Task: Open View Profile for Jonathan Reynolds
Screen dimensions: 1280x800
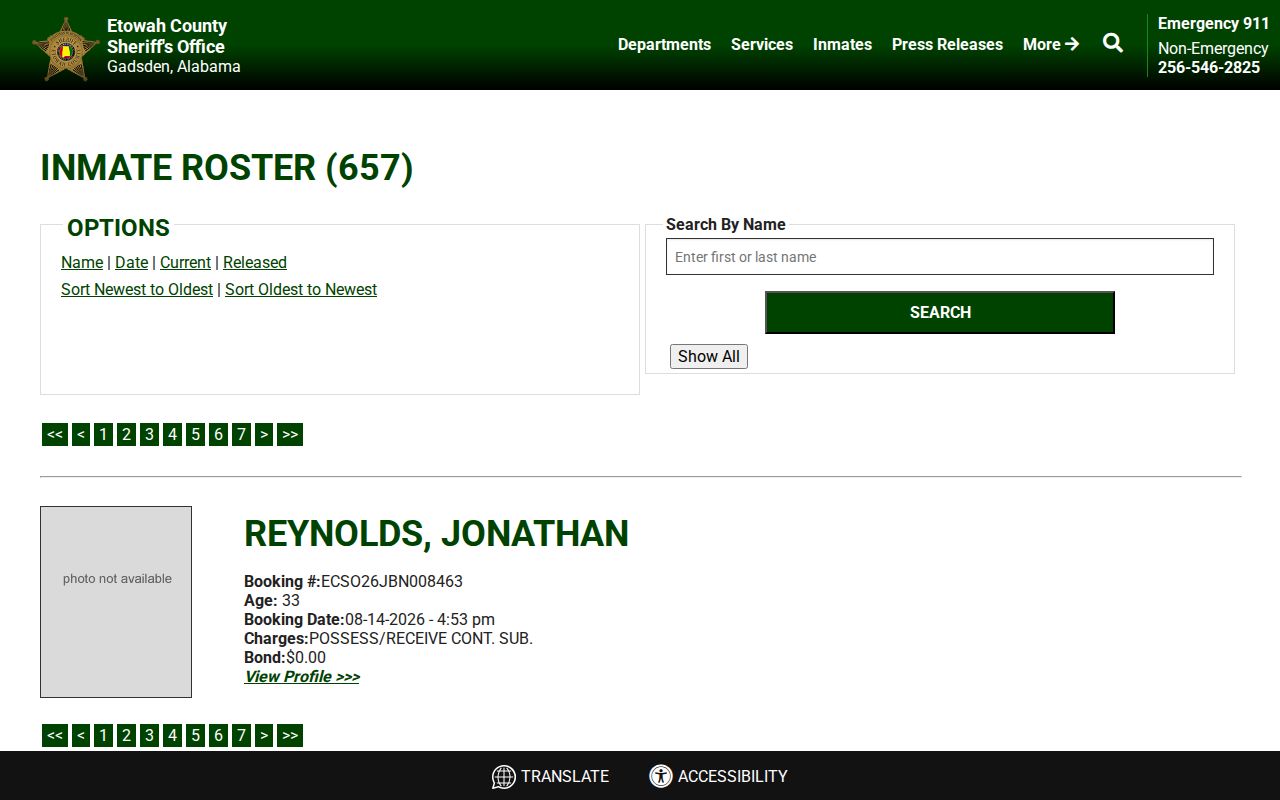Action: coord(302,677)
